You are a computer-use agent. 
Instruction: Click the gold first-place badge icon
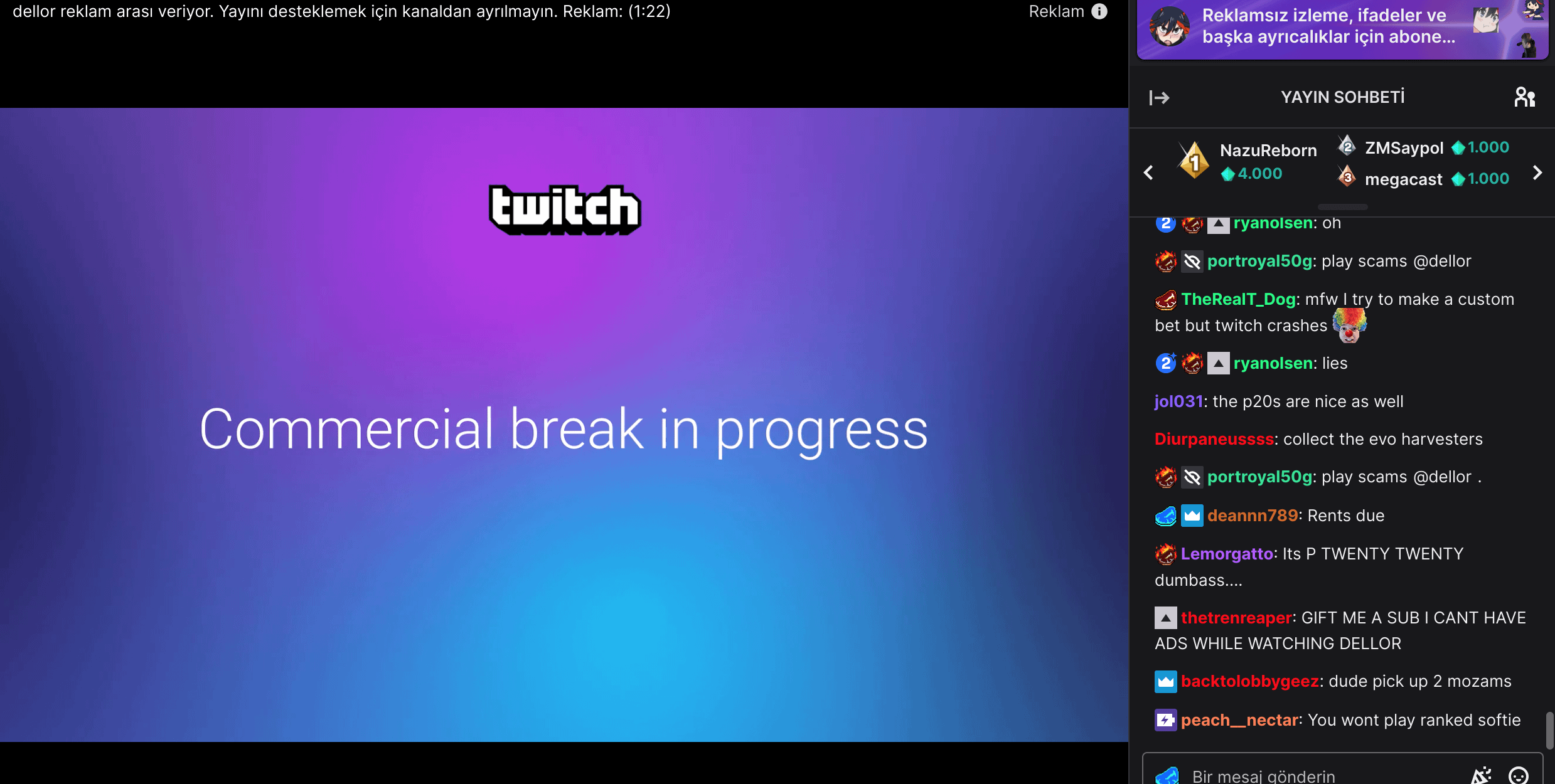(1194, 161)
